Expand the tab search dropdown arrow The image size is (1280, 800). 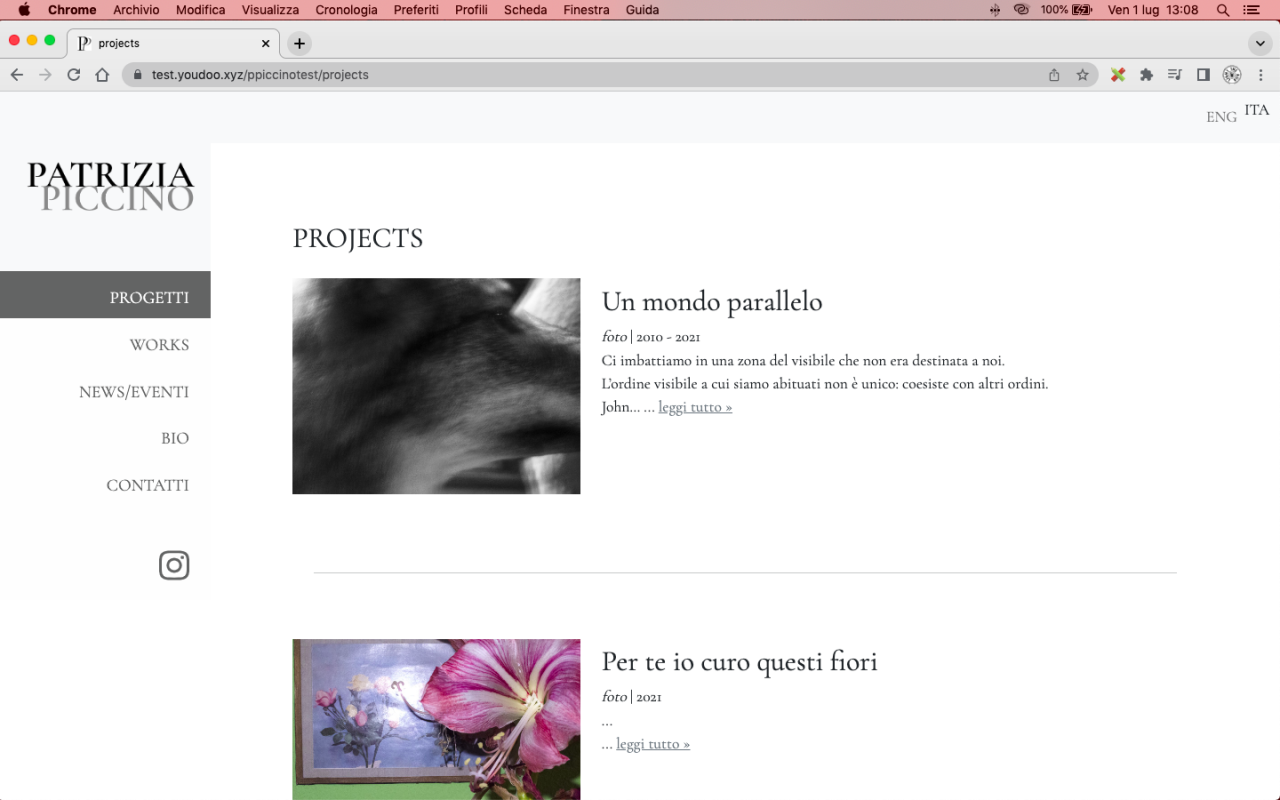tap(1260, 43)
